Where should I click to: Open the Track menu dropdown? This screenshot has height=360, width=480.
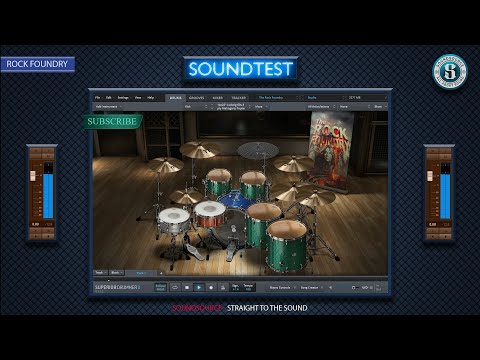tap(100, 273)
